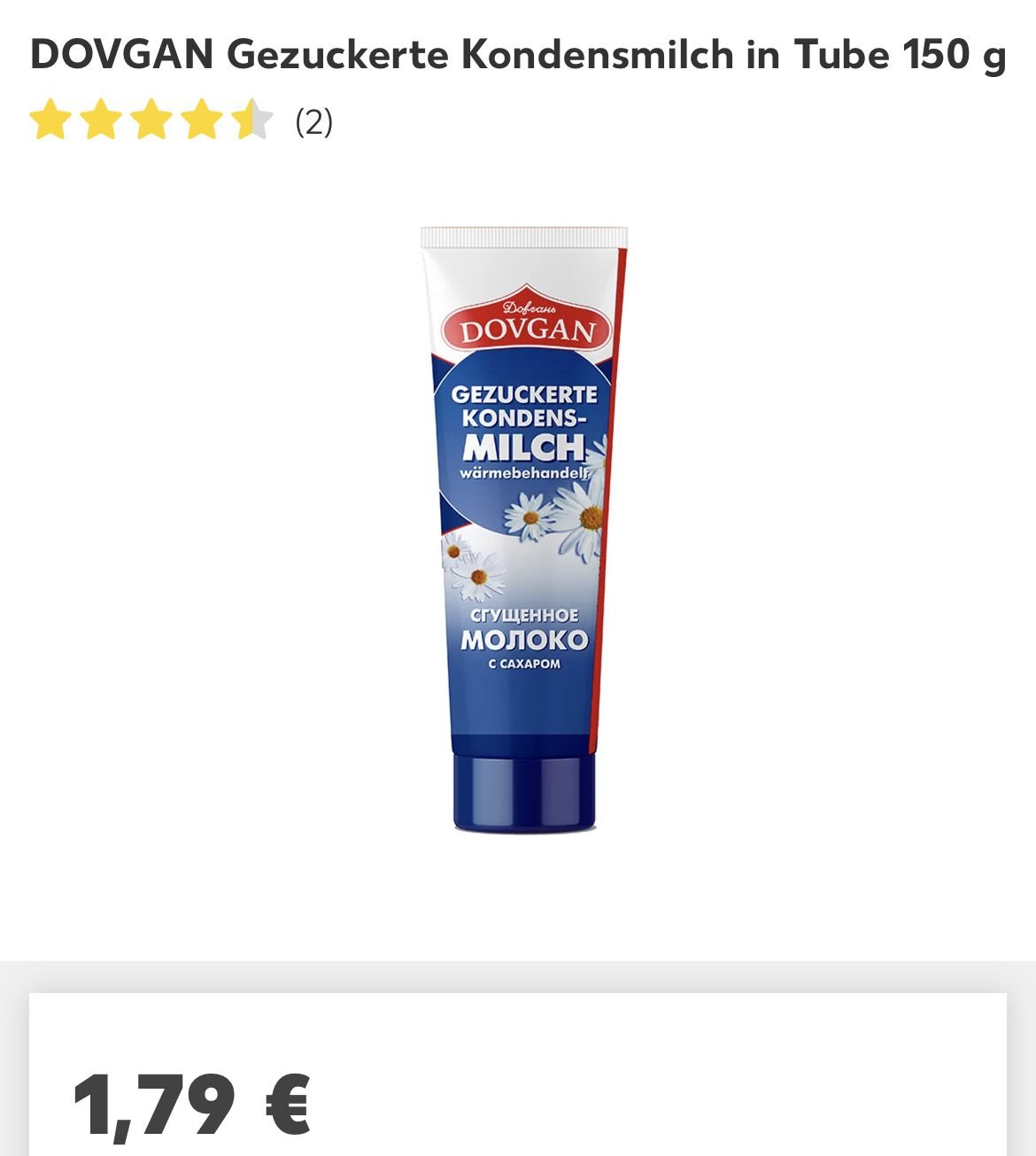This screenshot has width=1036, height=1156.
Task: Click the euro currency symbol
Action: point(288,1105)
